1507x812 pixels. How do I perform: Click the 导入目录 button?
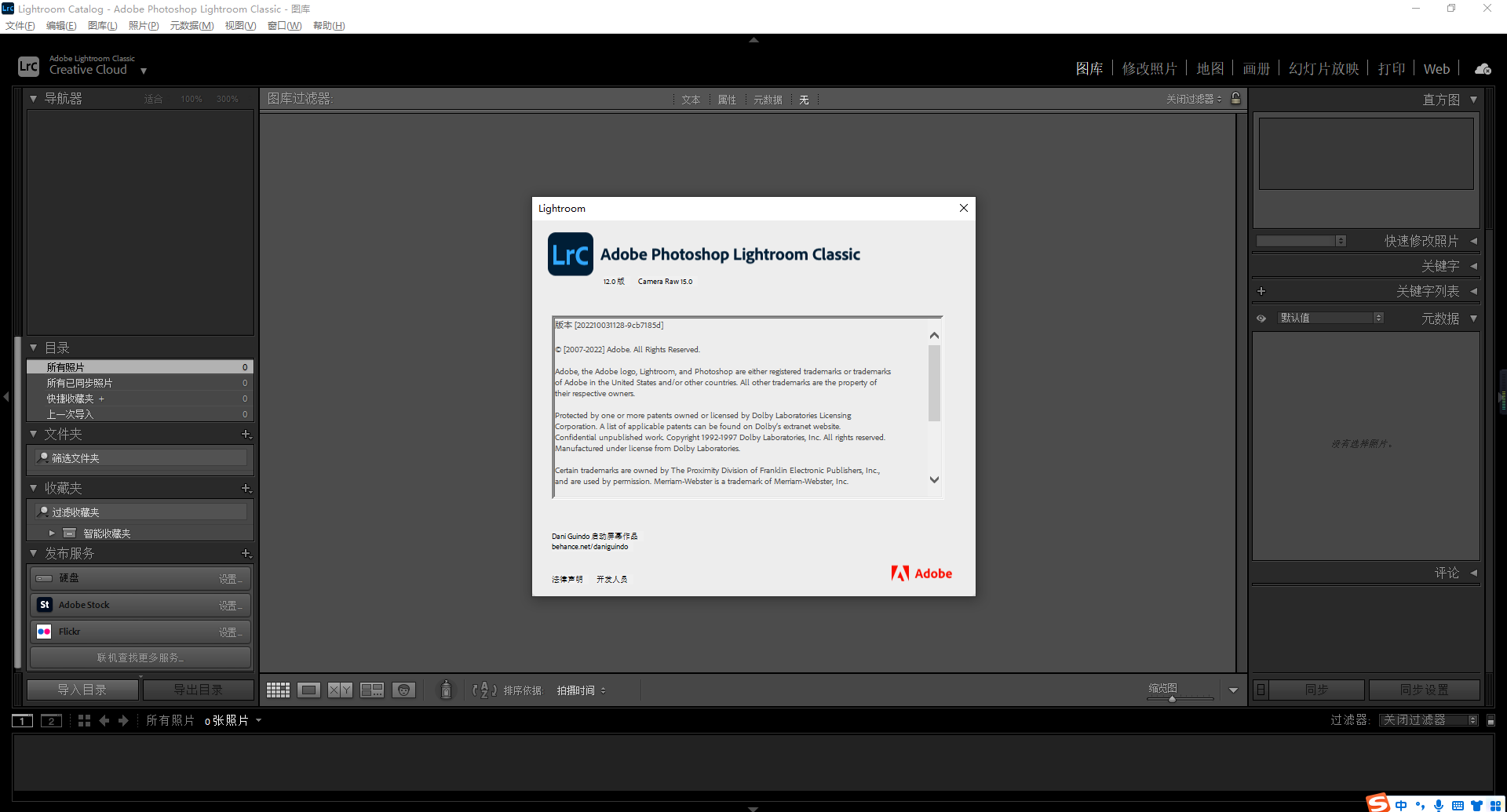(x=82, y=690)
